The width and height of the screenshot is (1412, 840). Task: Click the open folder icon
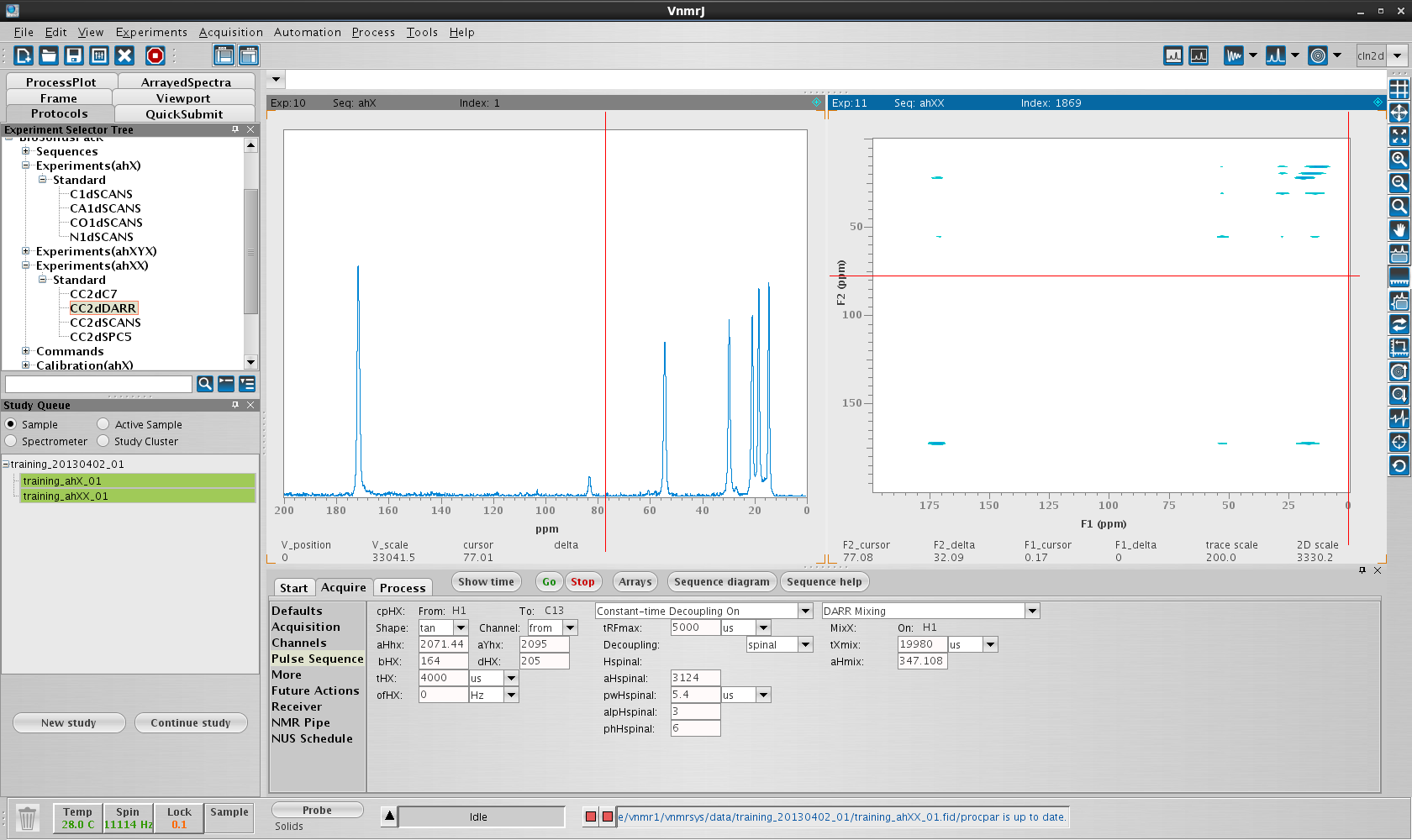(49, 55)
